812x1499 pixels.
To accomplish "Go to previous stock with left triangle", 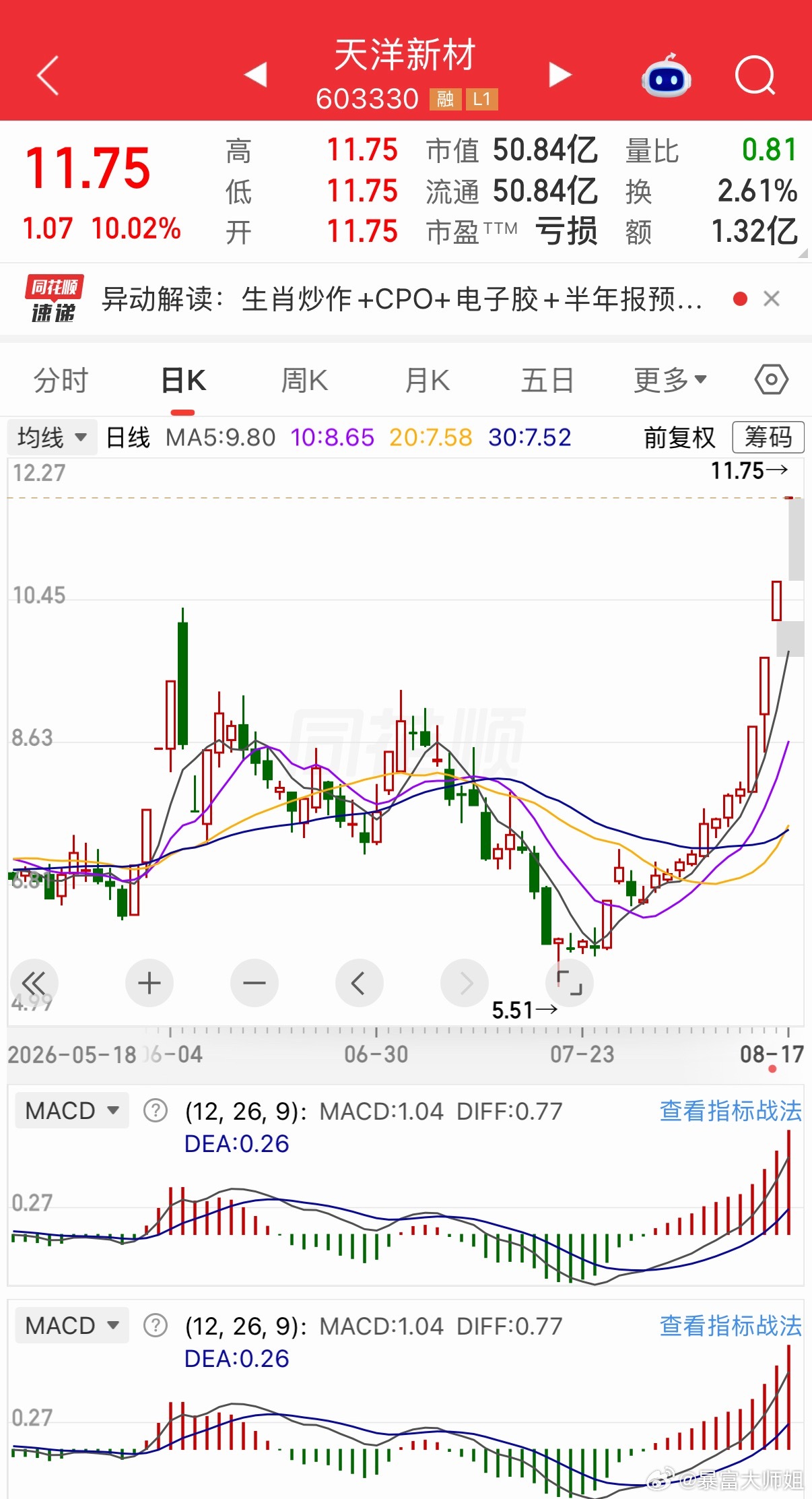I will [256, 75].
